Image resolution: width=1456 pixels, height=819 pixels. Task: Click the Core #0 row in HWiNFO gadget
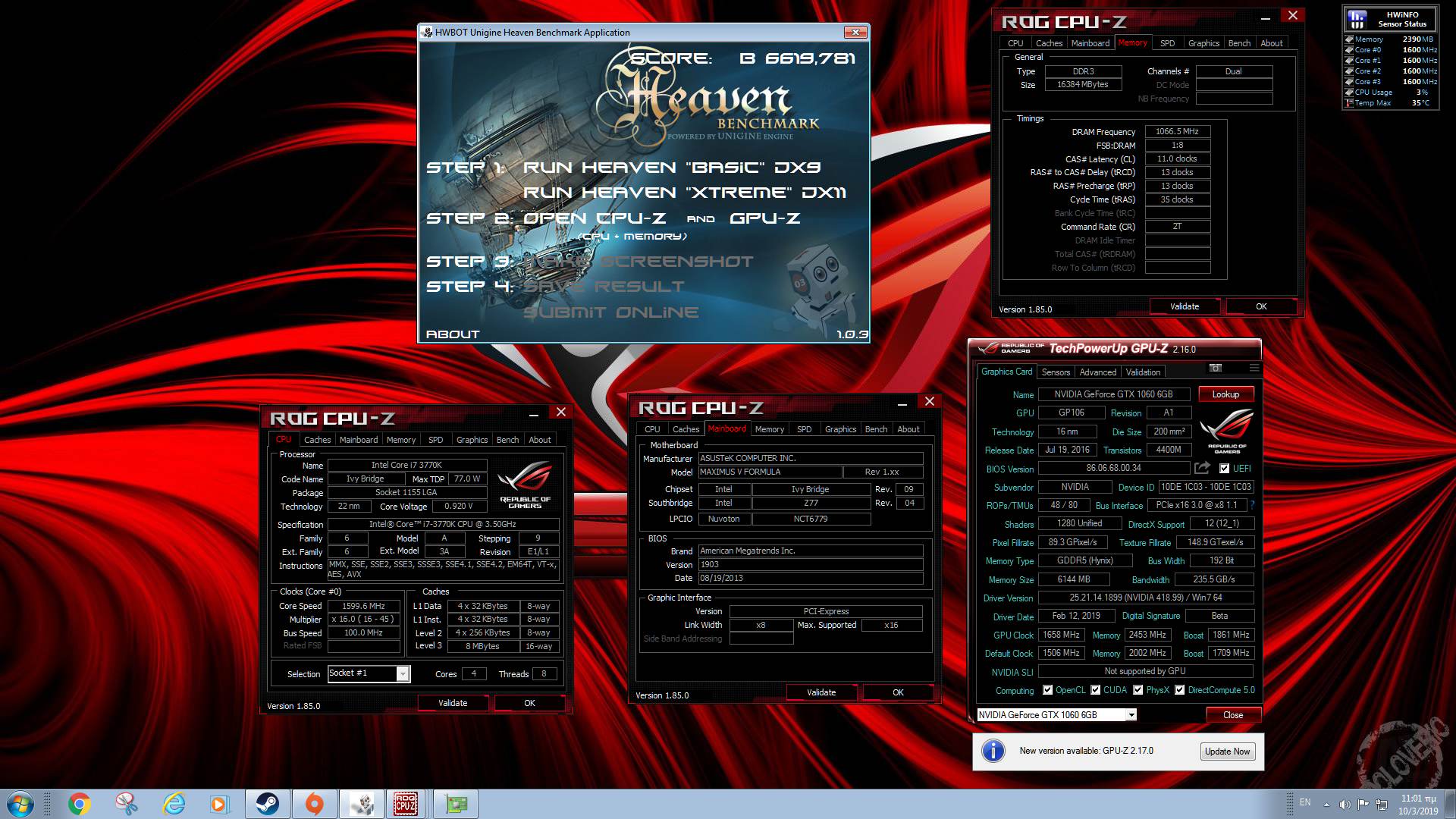click(x=1392, y=50)
